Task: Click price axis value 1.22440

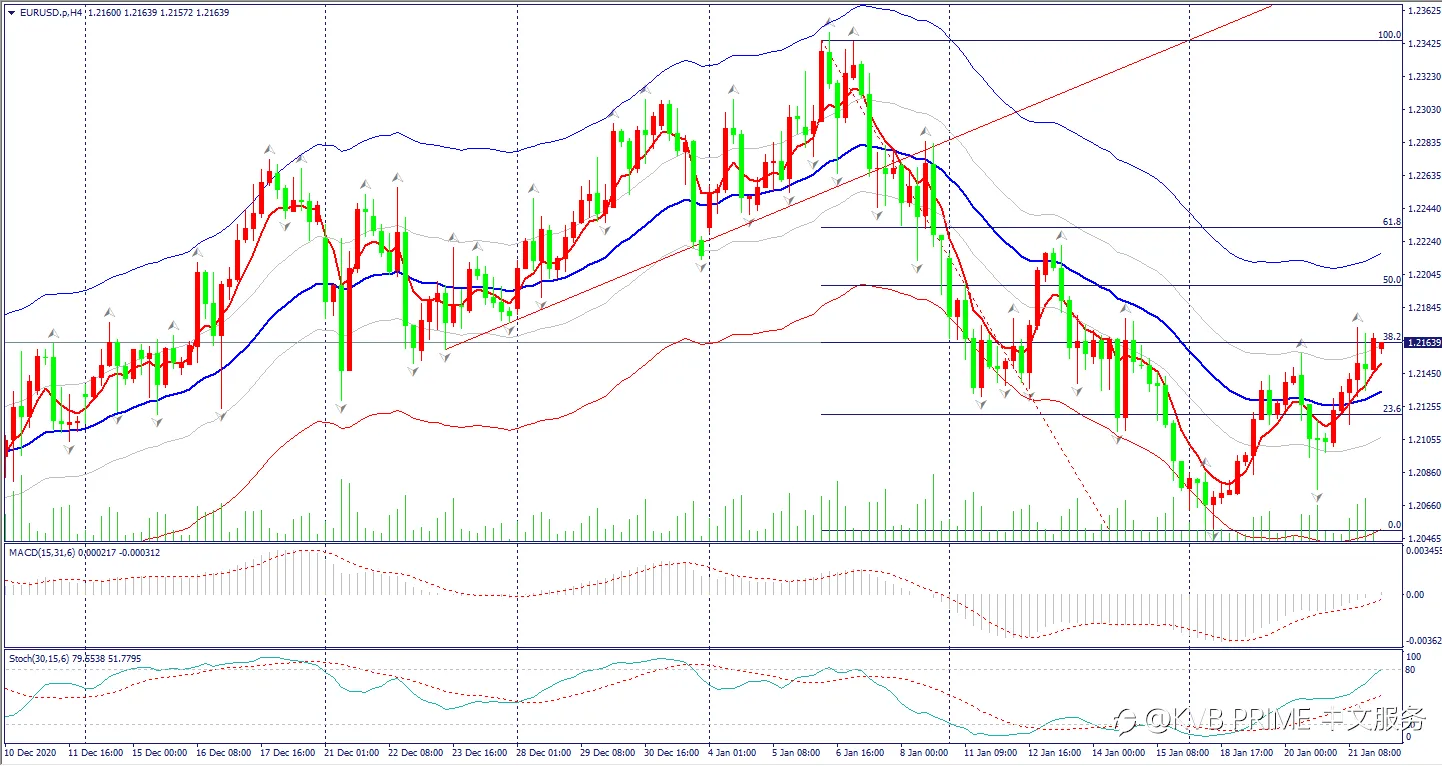Action: [x=1424, y=209]
